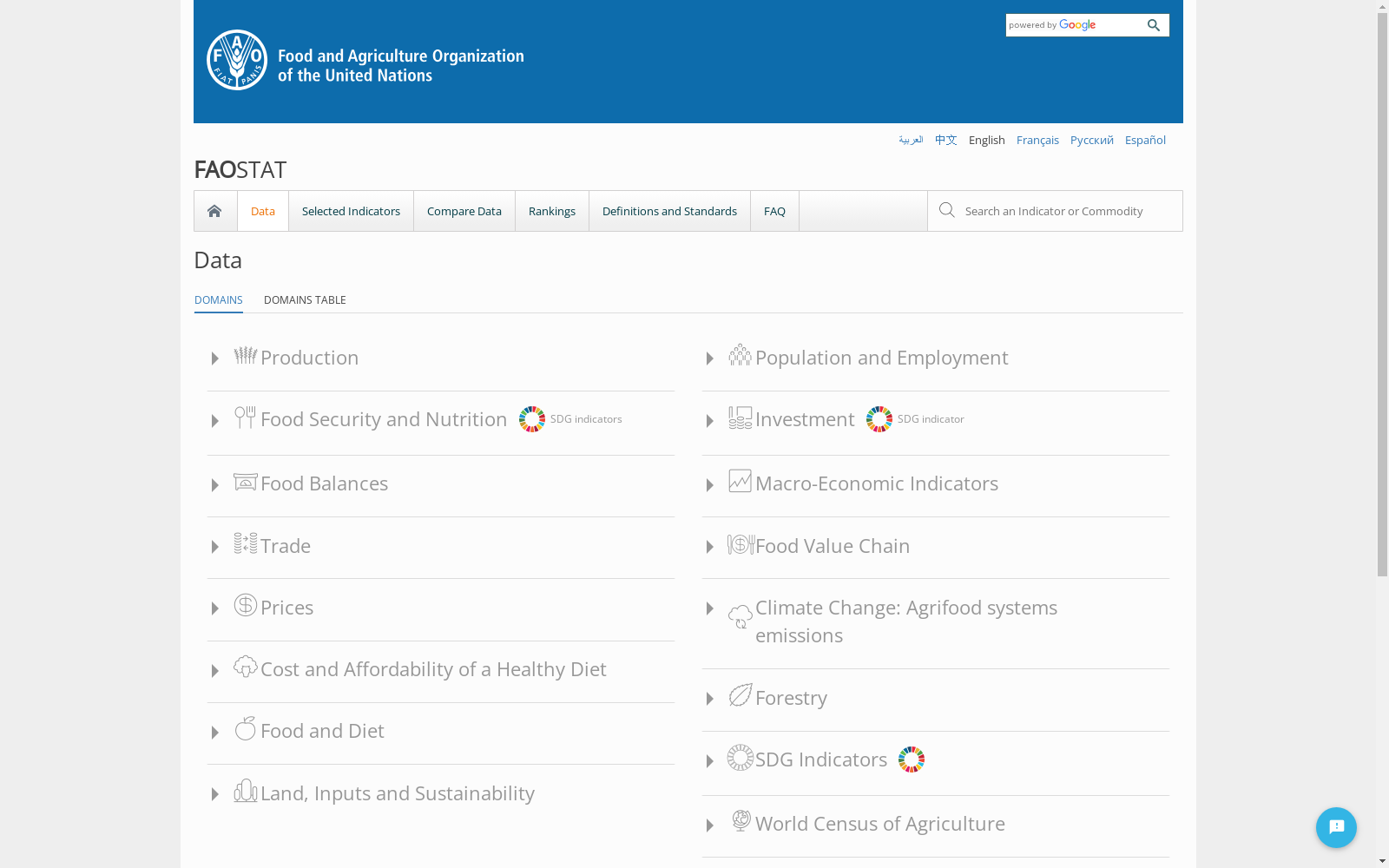Expand the Production domain arrow
Image resolution: width=1389 pixels, height=868 pixels.
pos(214,358)
